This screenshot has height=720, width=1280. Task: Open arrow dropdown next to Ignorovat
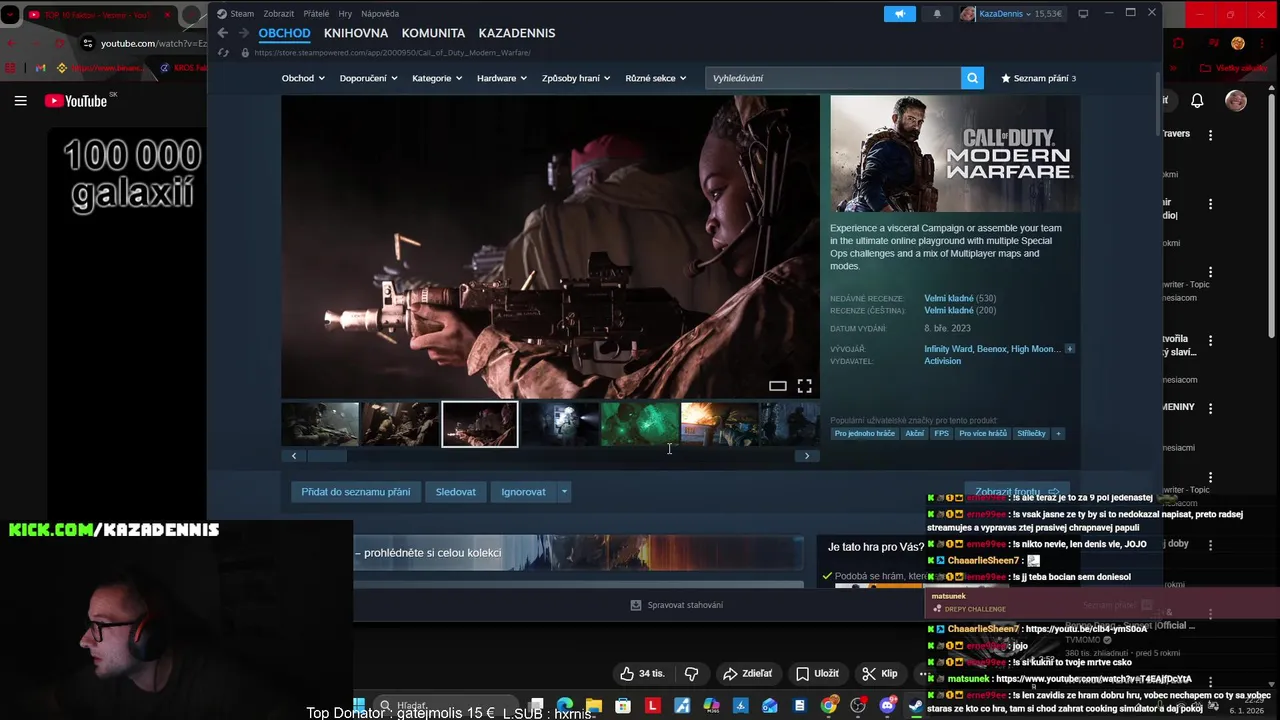[x=564, y=492]
